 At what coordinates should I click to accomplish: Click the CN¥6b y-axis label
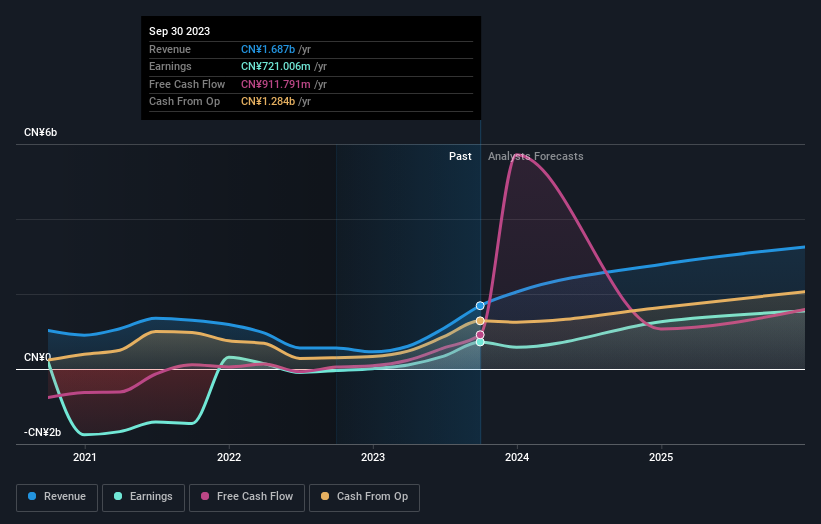tap(40, 132)
